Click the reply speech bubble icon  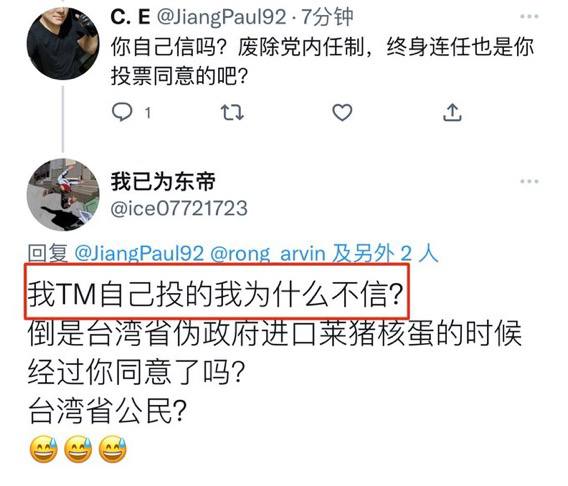point(122,112)
